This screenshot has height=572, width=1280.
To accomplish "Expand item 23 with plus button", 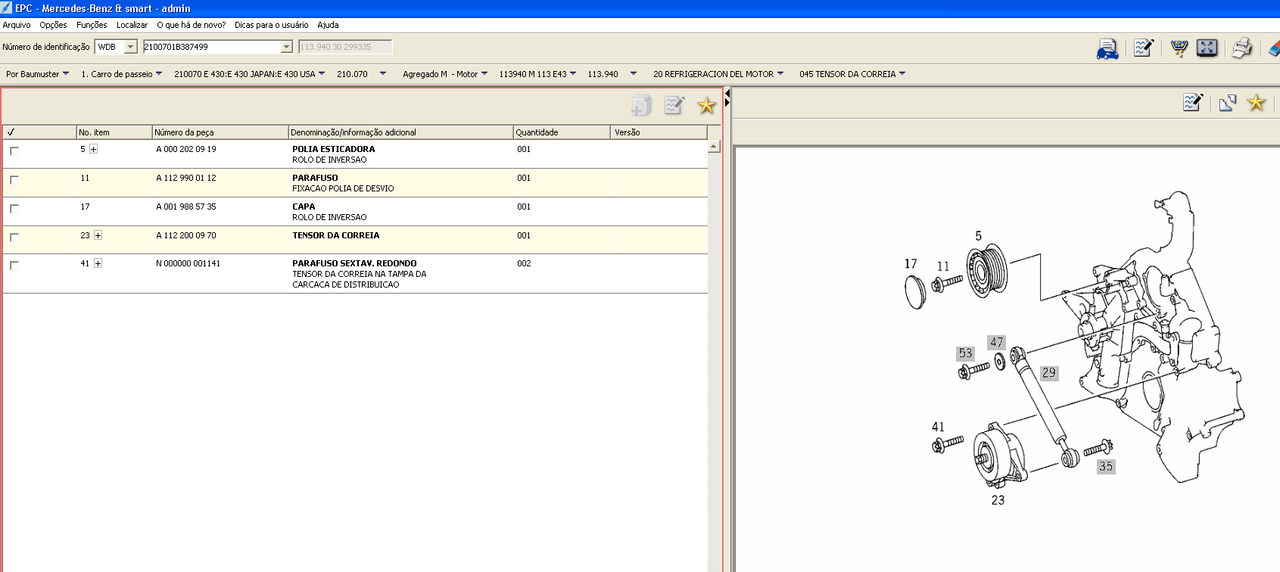I will point(98,235).
